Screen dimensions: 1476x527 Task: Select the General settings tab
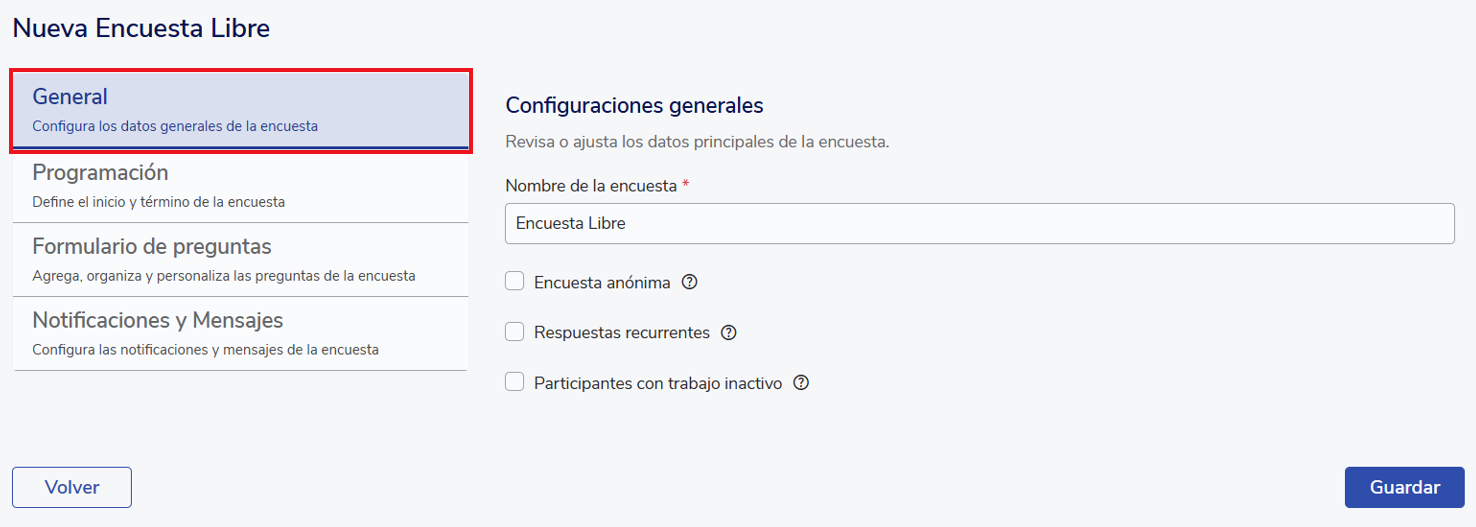tap(240, 110)
